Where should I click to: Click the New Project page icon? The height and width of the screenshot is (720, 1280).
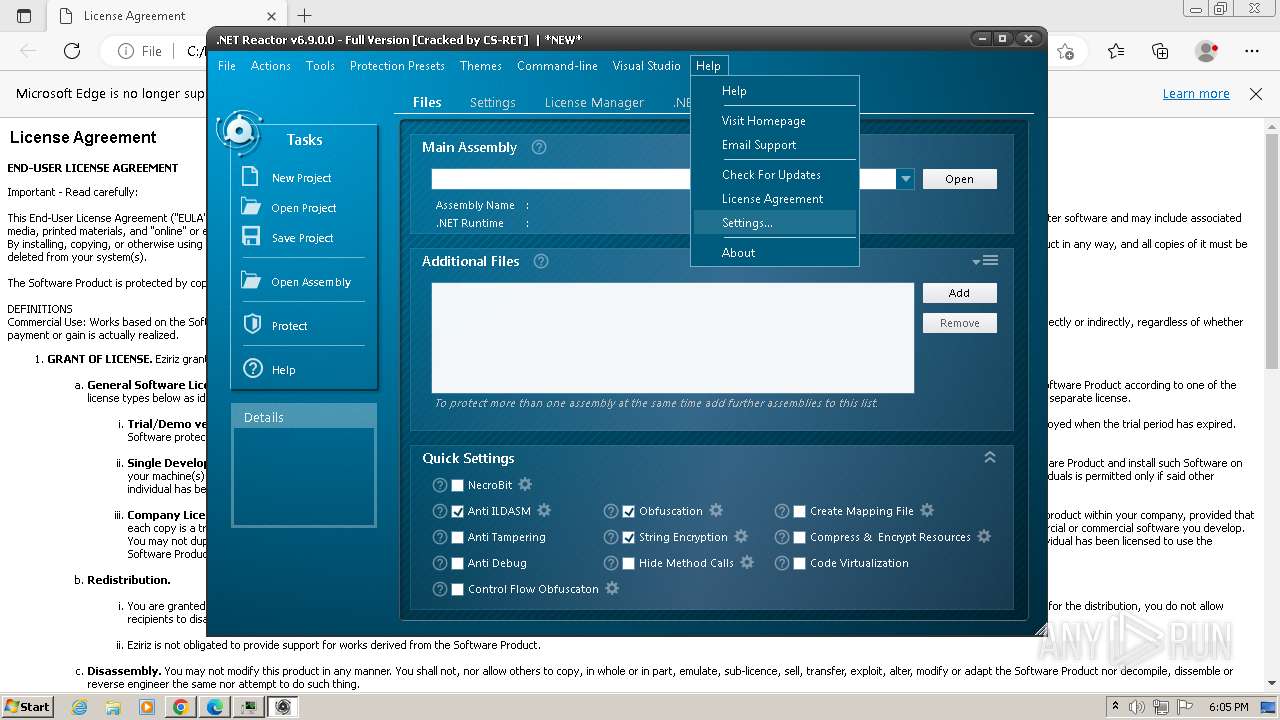point(252,177)
